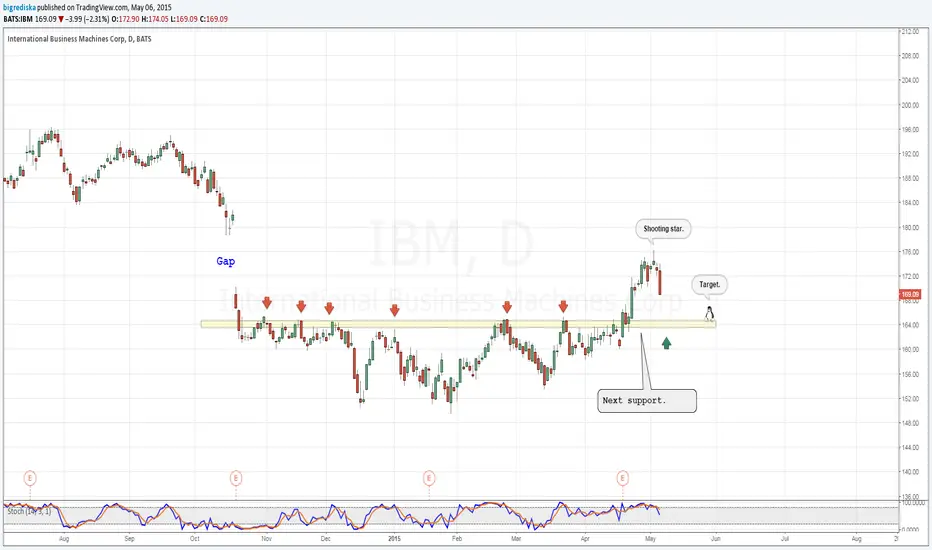Viewport: 932px width, 550px height.
Task: Click the "Apr" time axis label
Action: coord(585,539)
